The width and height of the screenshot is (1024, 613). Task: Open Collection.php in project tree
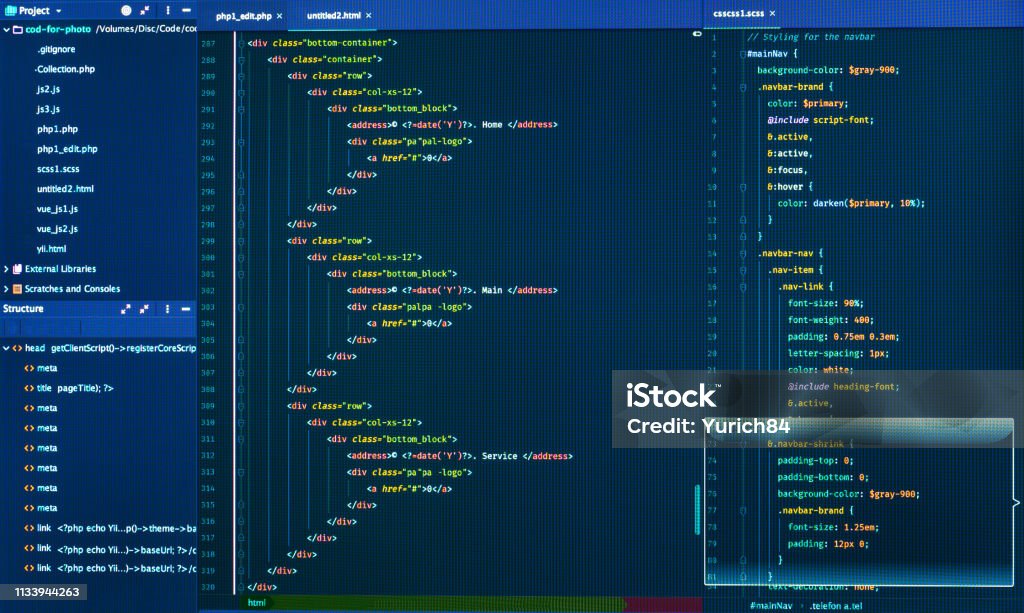(x=65, y=69)
